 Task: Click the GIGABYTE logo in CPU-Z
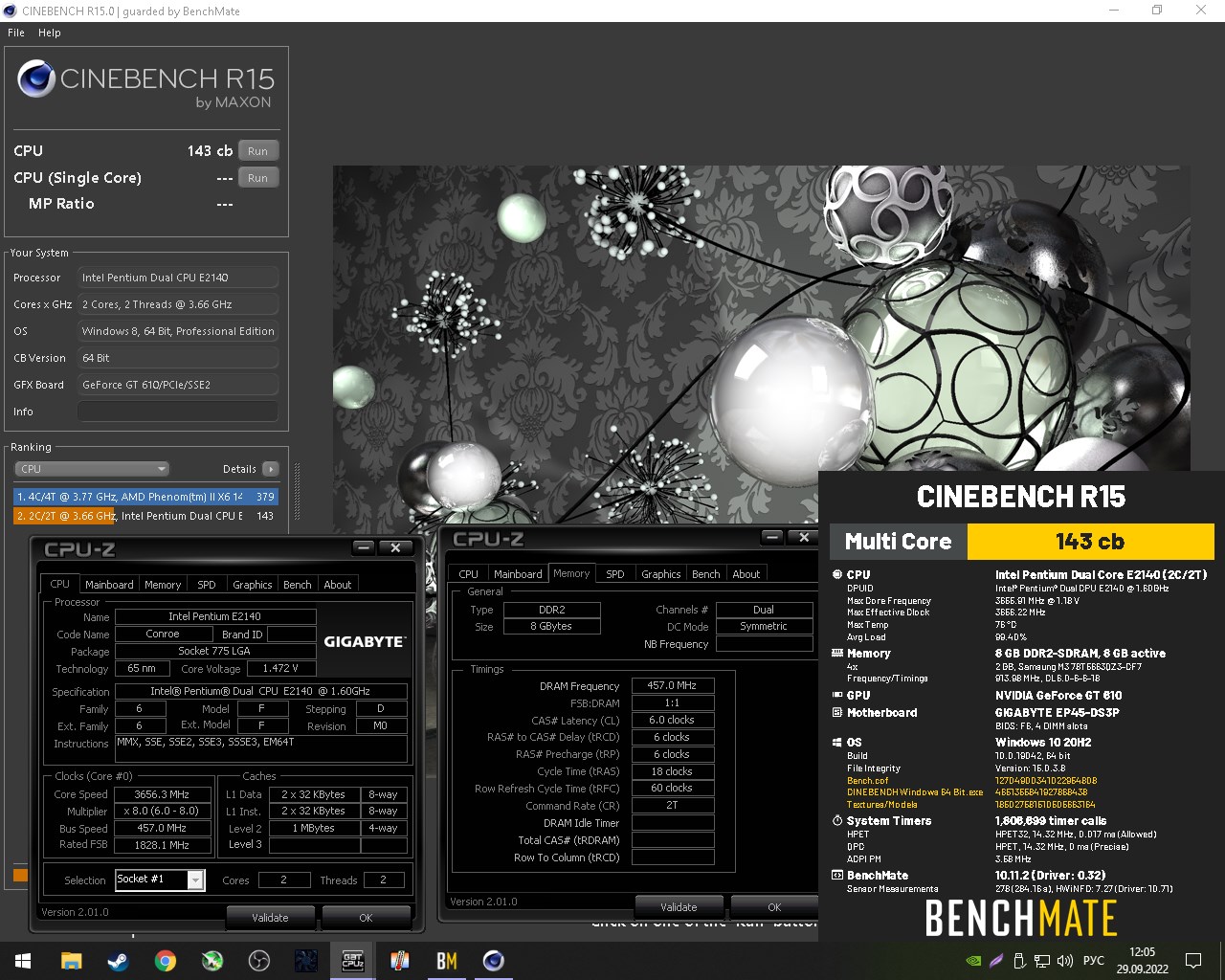point(365,642)
